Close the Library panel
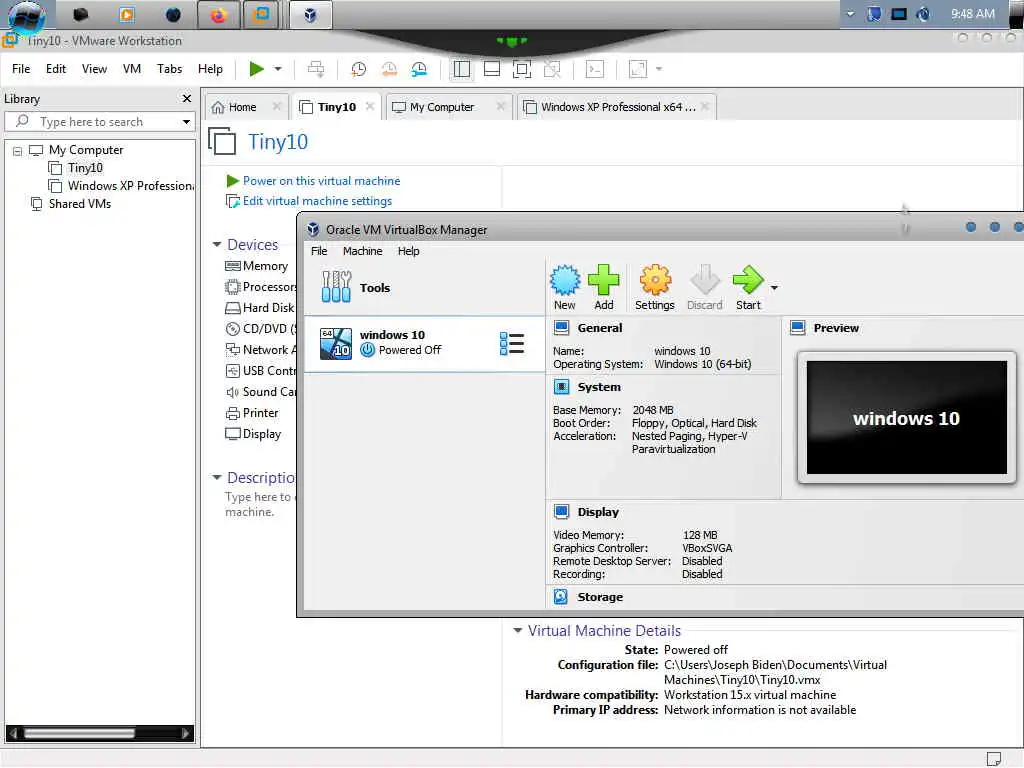The image size is (1024, 768). [x=187, y=99]
